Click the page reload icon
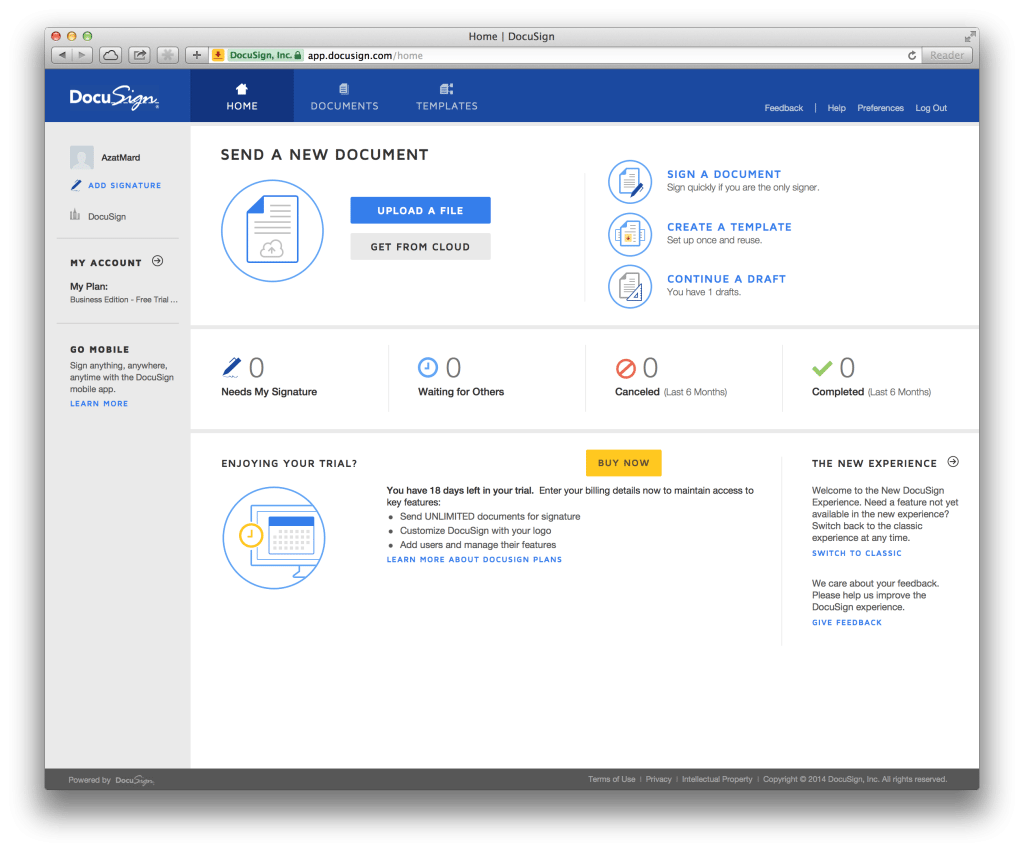This screenshot has width=1024, height=852. (x=912, y=55)
